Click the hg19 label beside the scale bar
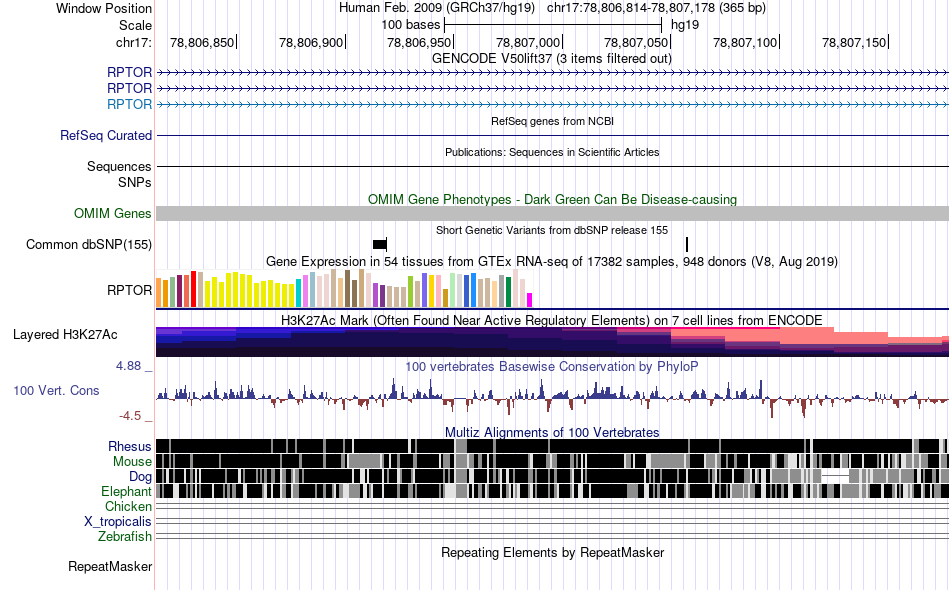The width and height of the screenshot is (950, 590). coord(685,25)
